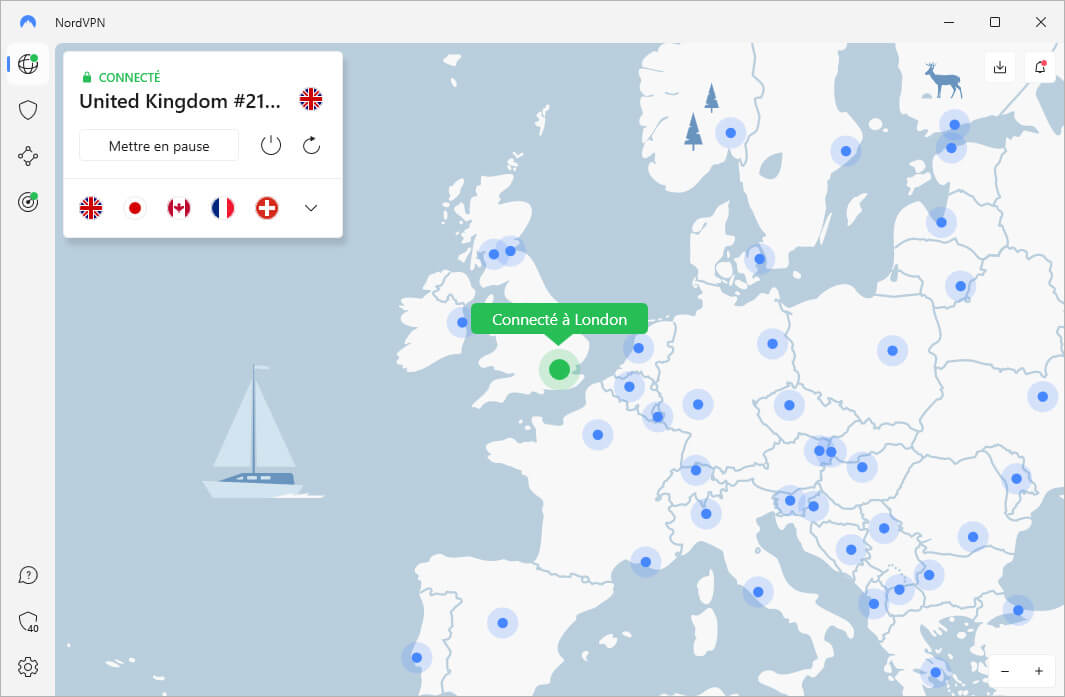Click the Connecté à London banner
The width and height of the screenshot is (1065, 697).
[x=559, y=319]
